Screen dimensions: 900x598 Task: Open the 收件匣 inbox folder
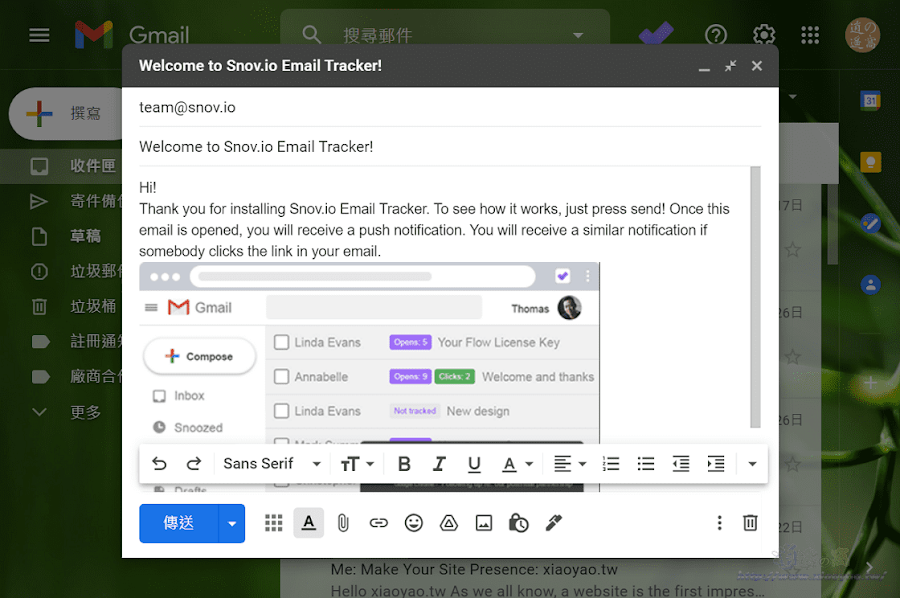[61, 166]
